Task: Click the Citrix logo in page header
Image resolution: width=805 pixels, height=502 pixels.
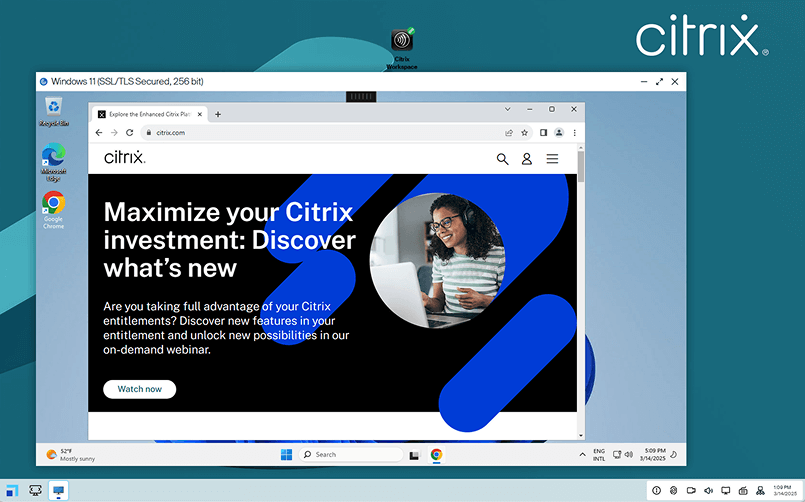Action: click(125, 158)
